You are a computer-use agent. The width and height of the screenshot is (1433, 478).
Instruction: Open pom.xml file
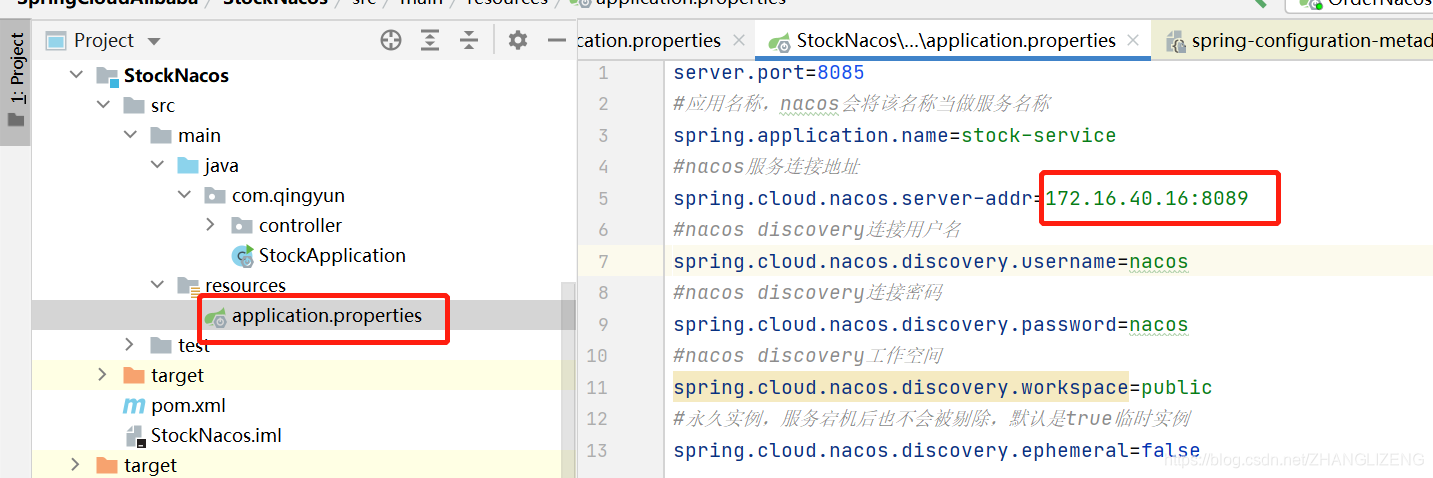(x=188, y=406)
